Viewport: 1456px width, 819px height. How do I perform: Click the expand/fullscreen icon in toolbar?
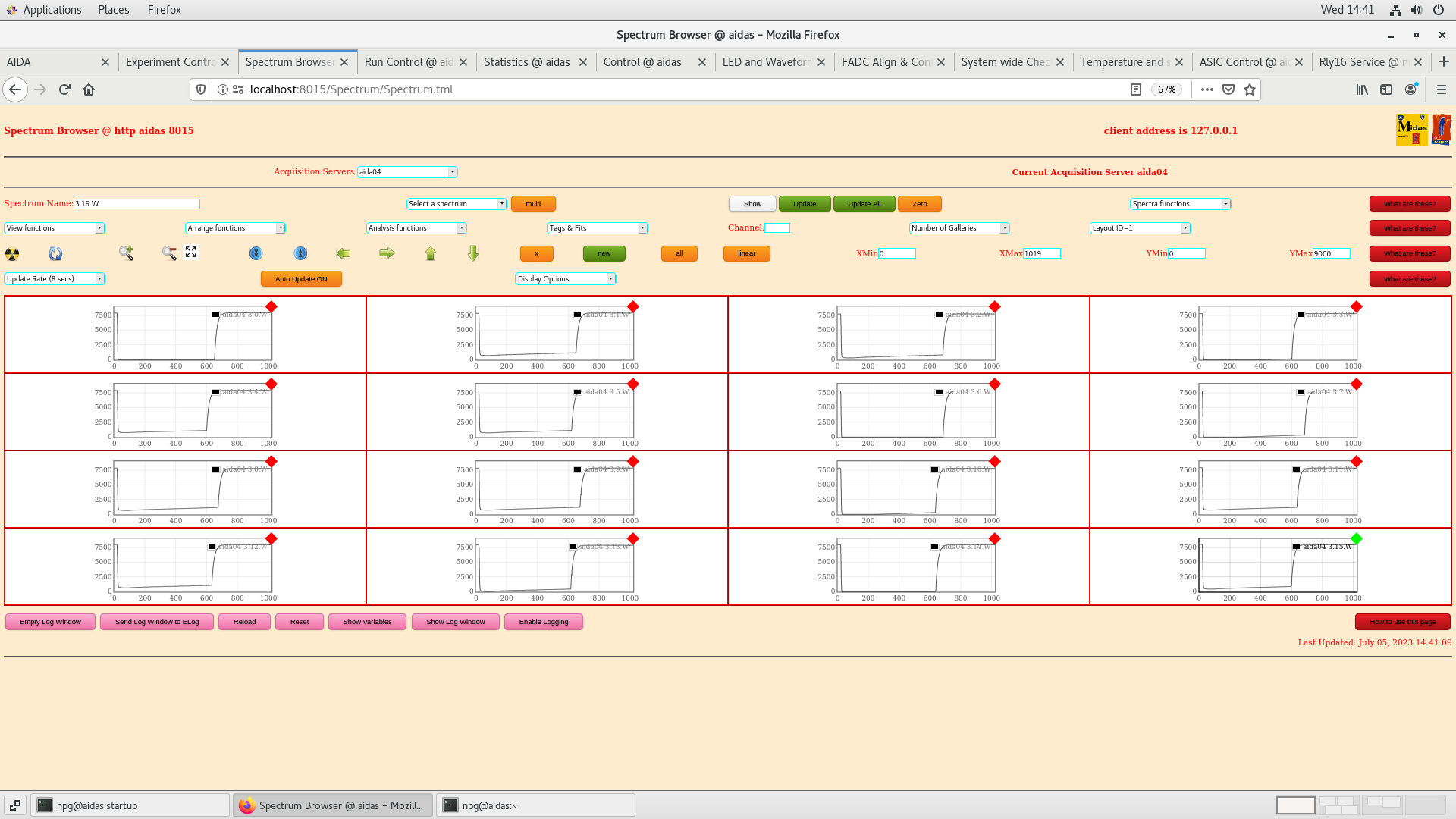(192, 252)
